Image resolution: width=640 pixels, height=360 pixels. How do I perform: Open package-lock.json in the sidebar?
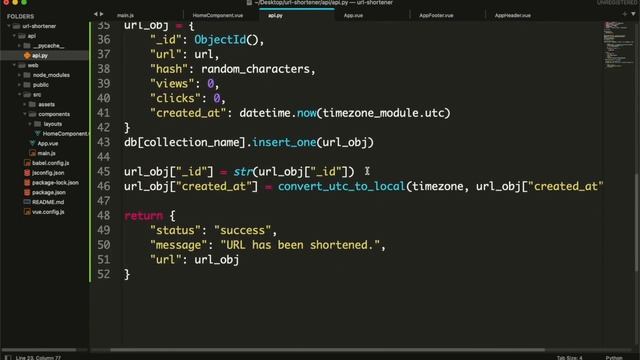(55, 182)
